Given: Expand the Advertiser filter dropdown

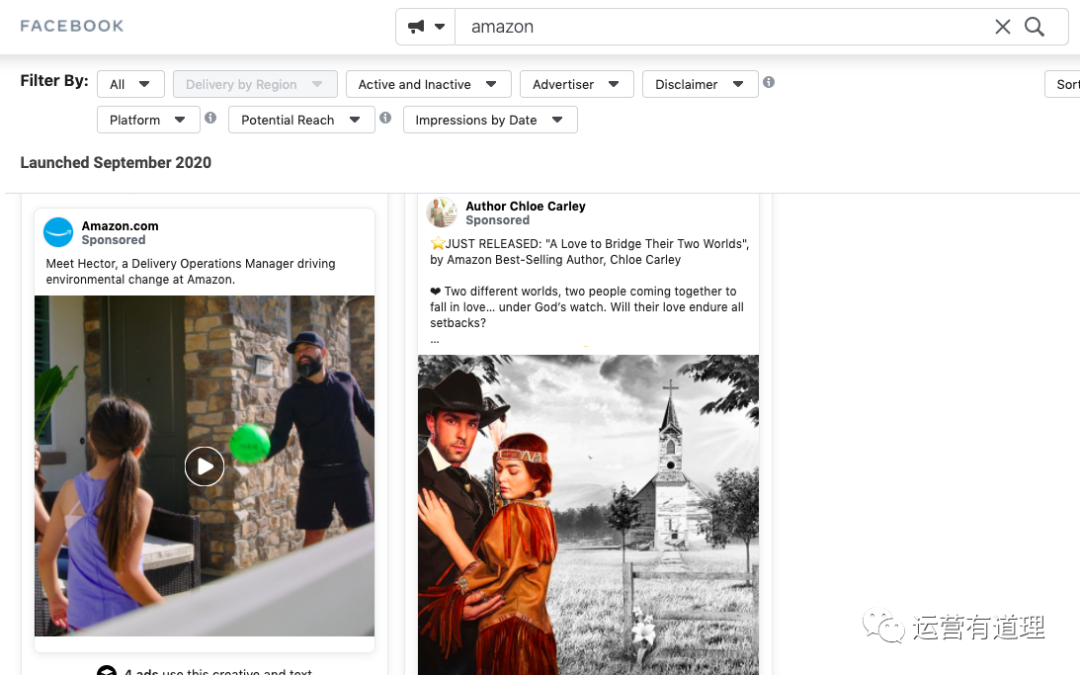Looking at the screenshot, I should click(576, 84).
